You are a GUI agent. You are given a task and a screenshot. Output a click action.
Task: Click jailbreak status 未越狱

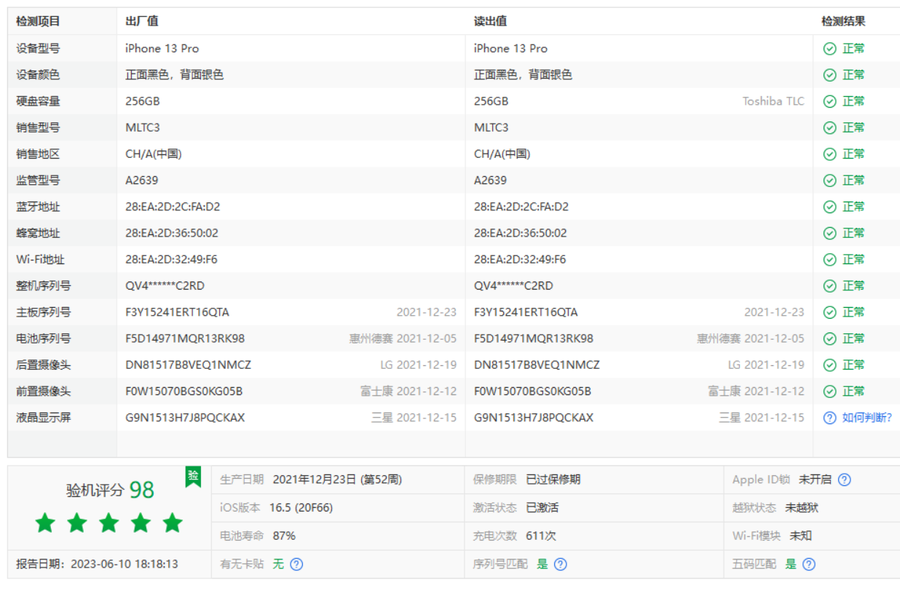[x=802, y=508]
